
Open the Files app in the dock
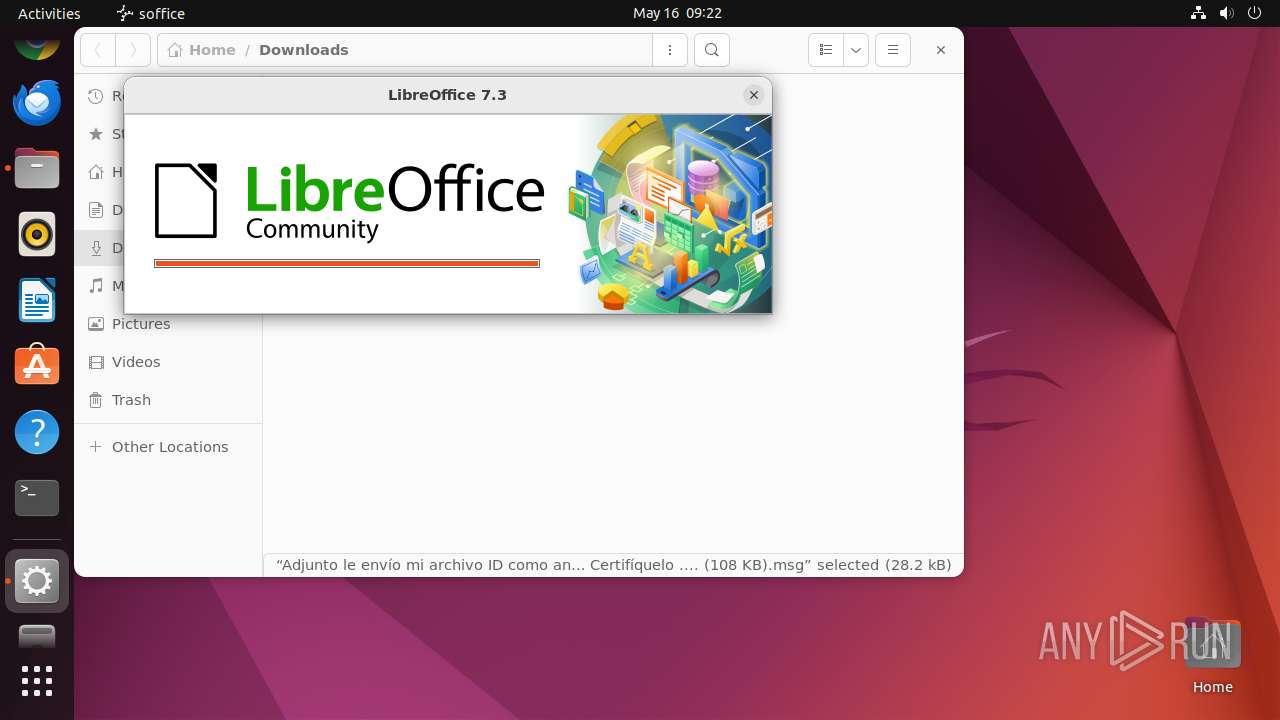(37, 169)
